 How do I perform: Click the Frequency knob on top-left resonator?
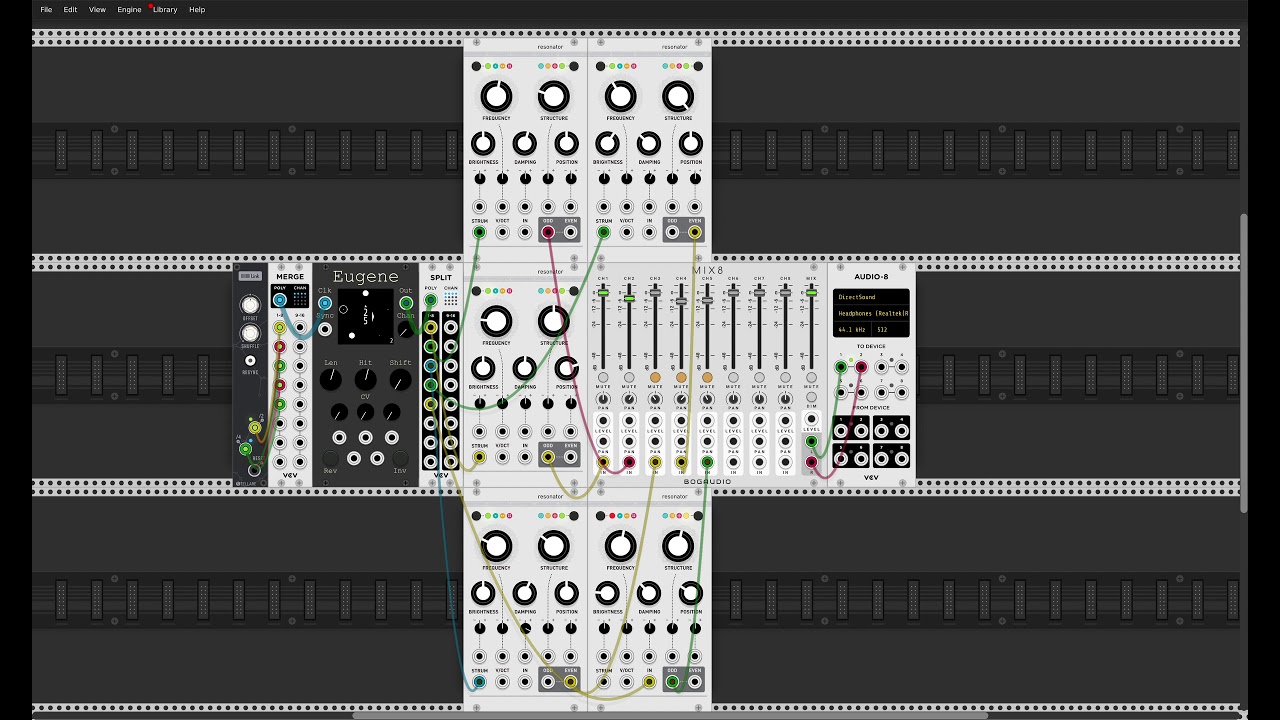point(496,97)
